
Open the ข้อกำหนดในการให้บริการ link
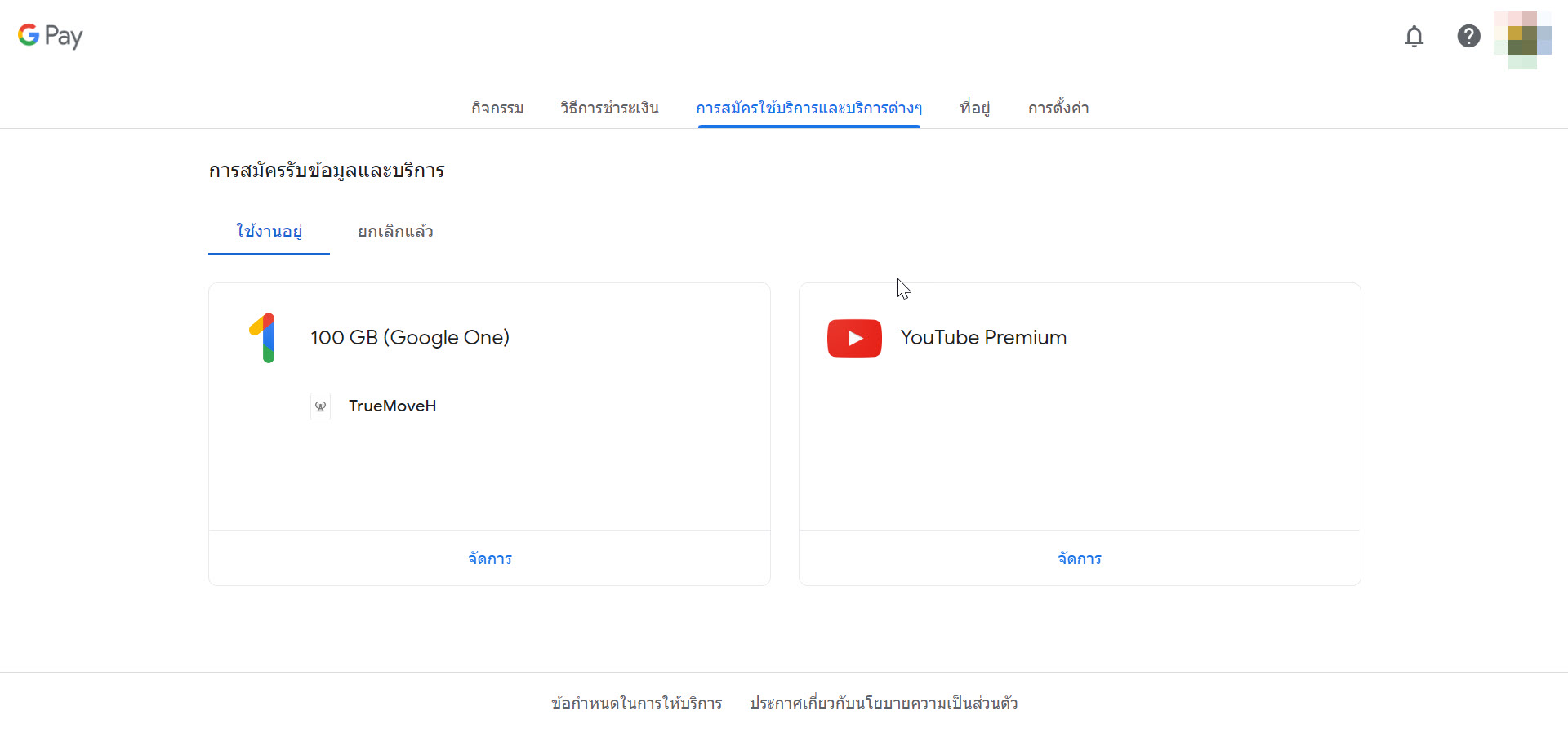pos(637,703)
